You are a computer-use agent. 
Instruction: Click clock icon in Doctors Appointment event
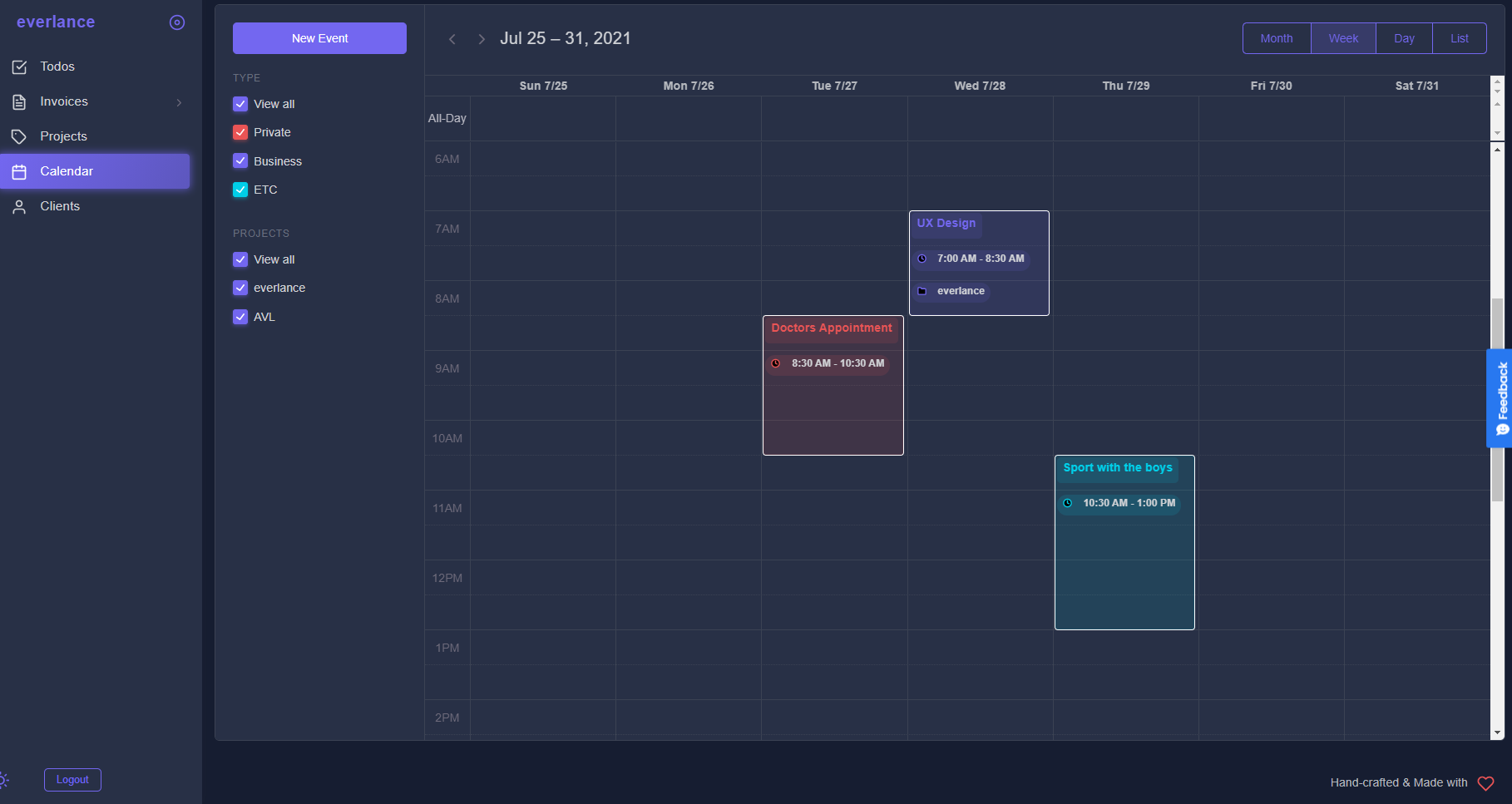point(776,363)
